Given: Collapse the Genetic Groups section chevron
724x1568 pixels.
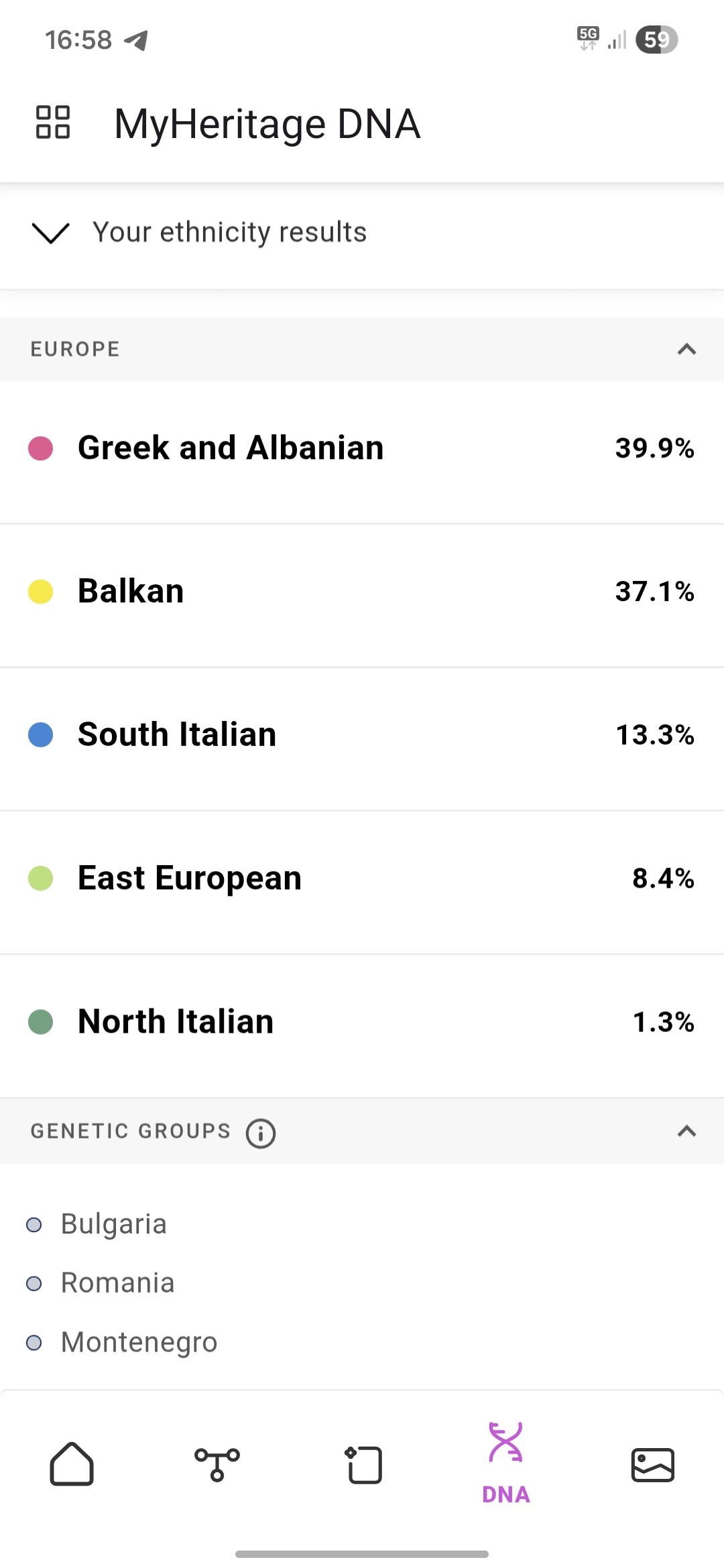Looking at the screenshot, I should (x=686, y=1131).
